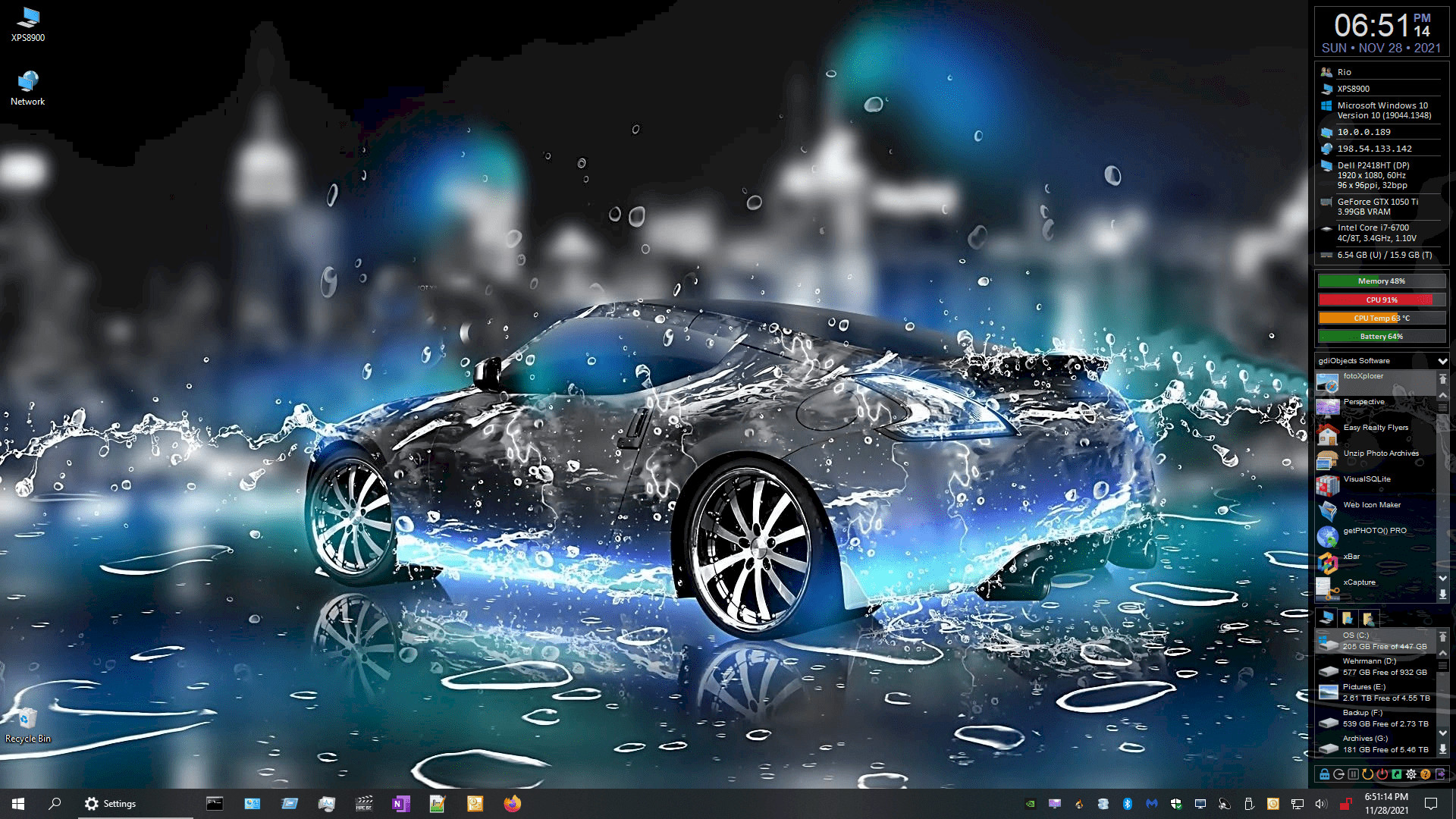
Task: Open sidebar settings gear icon
Action: pyautogui.click(x=1410, y=774)
